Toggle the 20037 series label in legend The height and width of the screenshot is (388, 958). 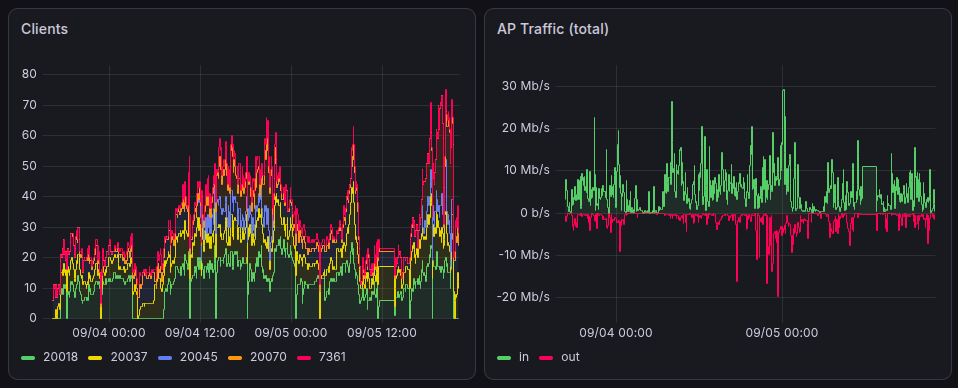coord(129,357)
